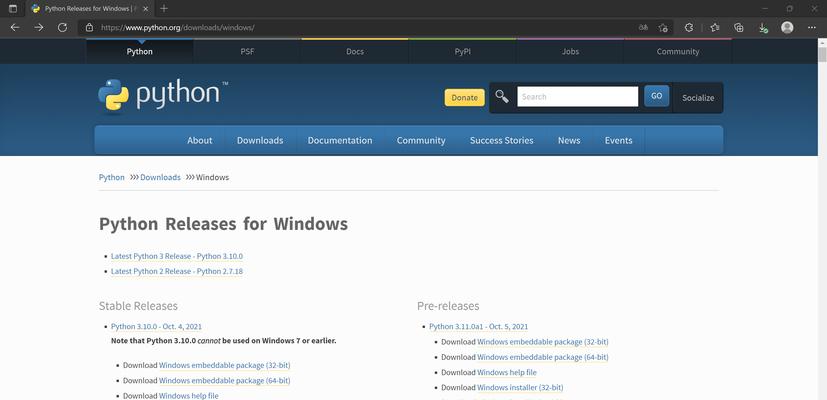Screen dimensions: 827x400
Task: Open the browser Settings and more menu
Action: click(x=812, y=27)
